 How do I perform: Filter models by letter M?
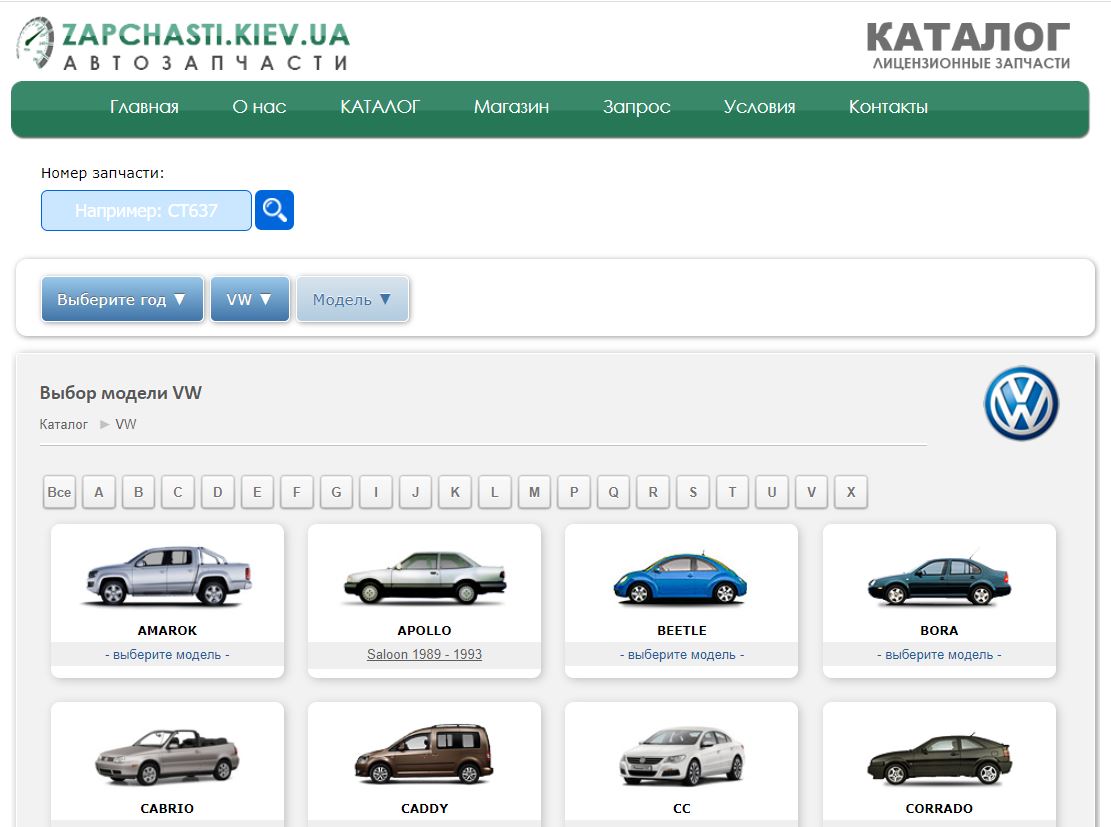(534, 492)
